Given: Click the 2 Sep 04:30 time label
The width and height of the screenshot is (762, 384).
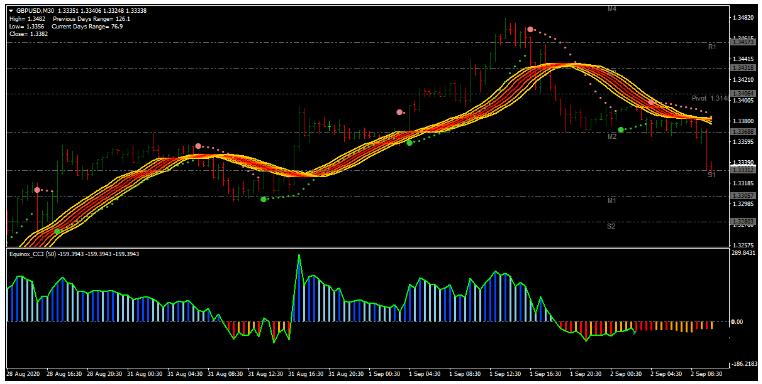Looking at the screenshot, I should click(667, 374).
